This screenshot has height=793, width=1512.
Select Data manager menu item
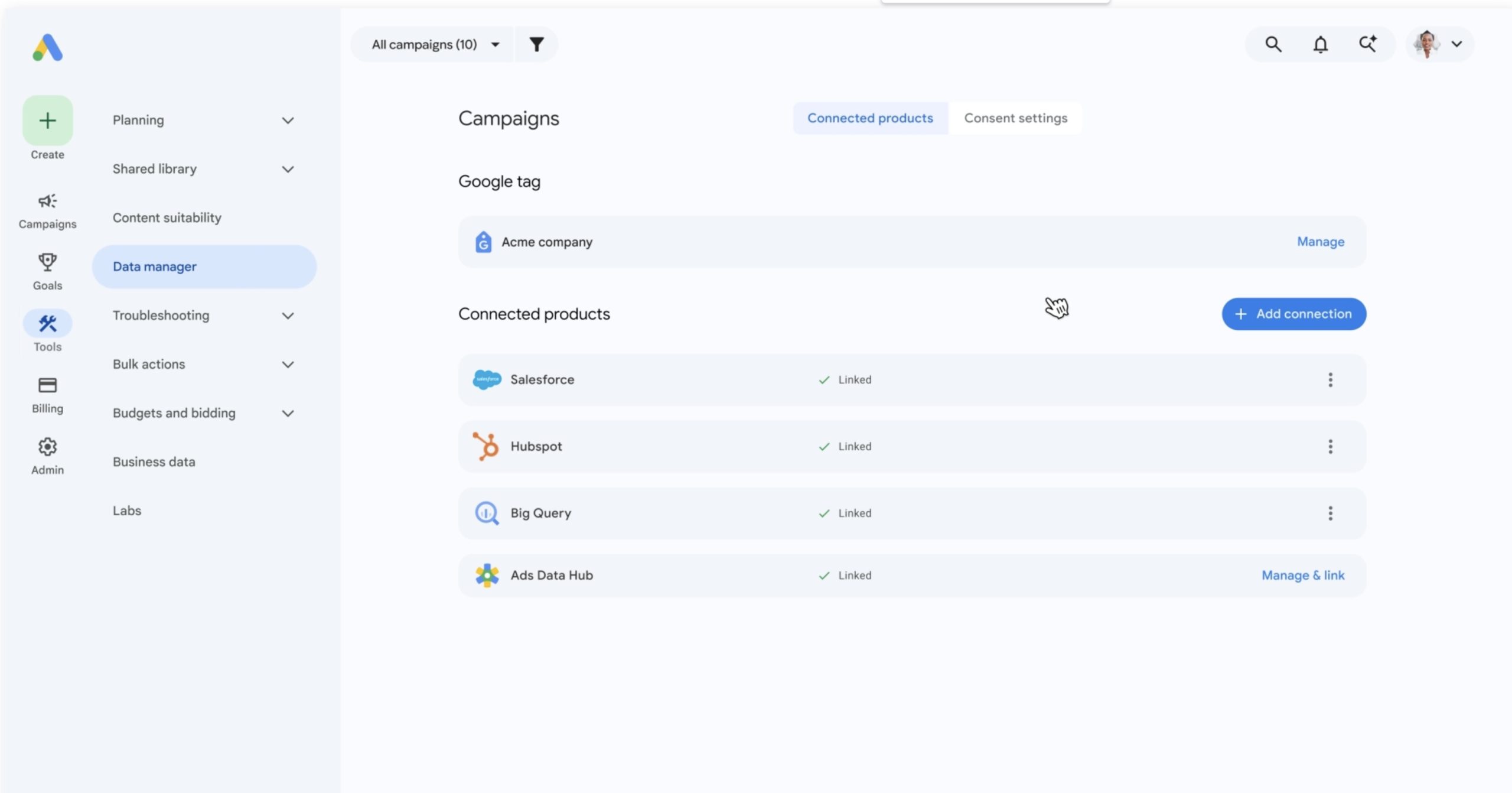pyautogui.click(x=204, y=266)
